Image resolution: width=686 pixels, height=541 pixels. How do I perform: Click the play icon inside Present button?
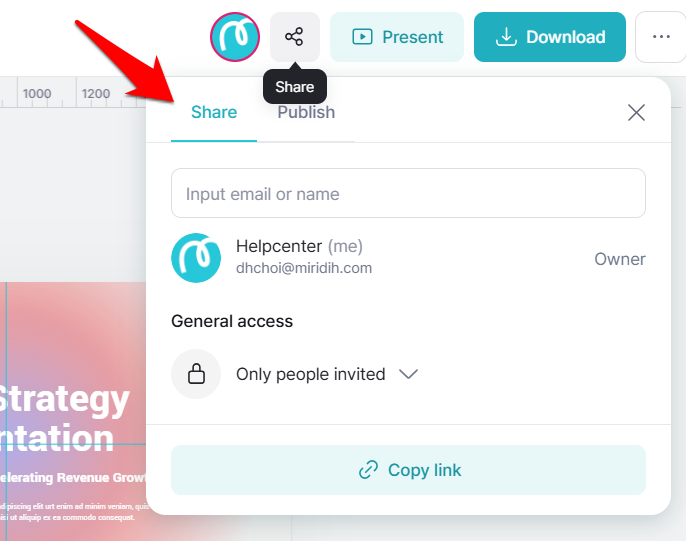click(x=362, y=37)
